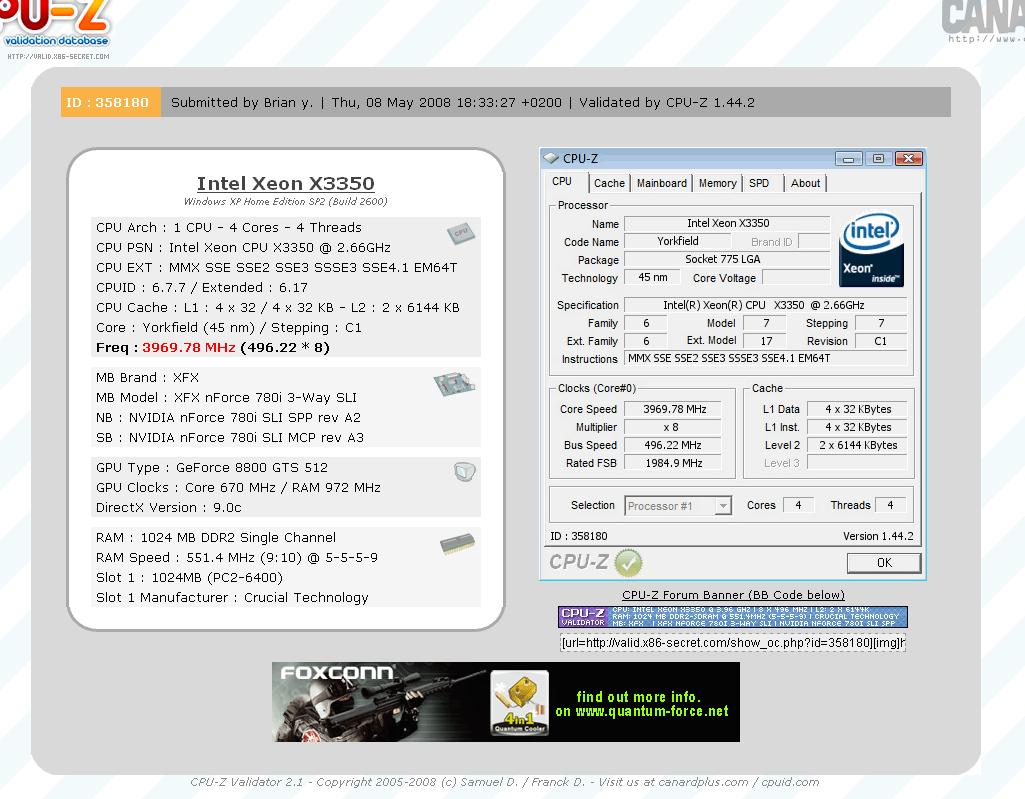The width and height of the screenshot is (1025, 799).
Task: Click the Threads value field
Action: pos(890,505)
